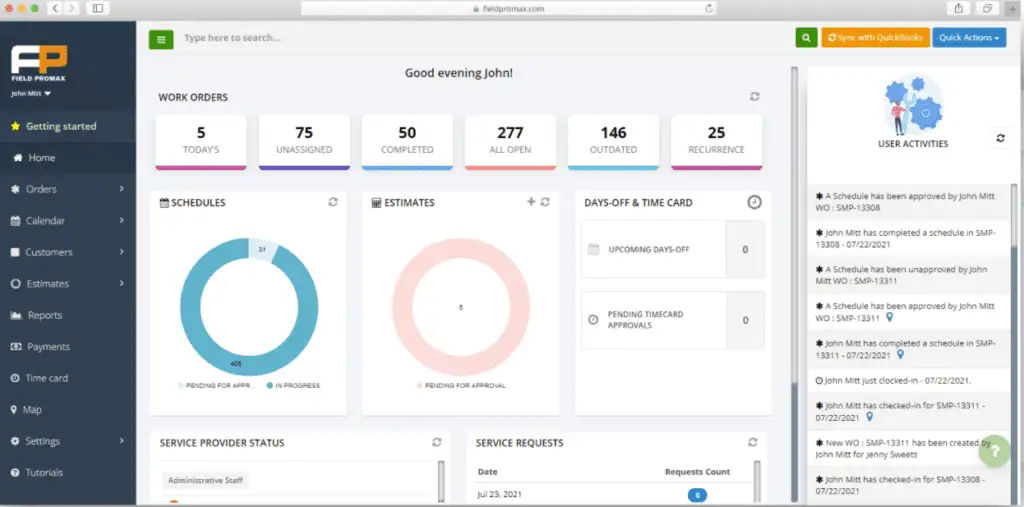Click the Home house icon in the sidebar
The height and width of the screenshot is (507, 1024).
pos(18,157)
